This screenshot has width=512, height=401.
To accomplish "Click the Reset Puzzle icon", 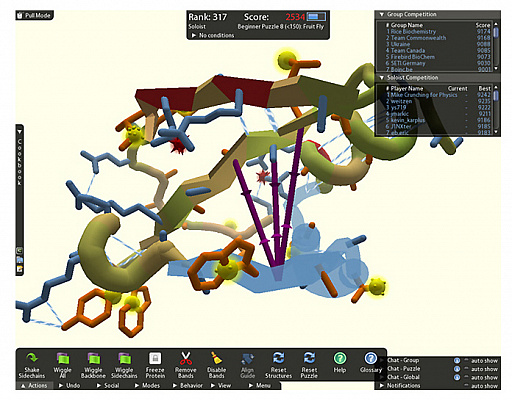I will pyautogui.click(x=309, y=358).
